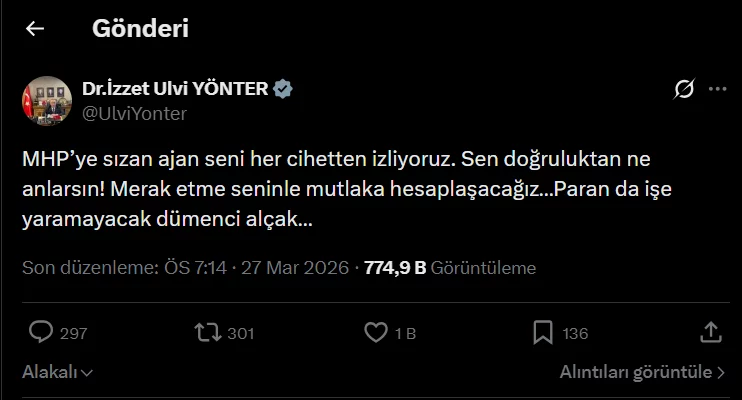Click the 297 replies count
The width and height of the screenshot is (742, 400).
click(74, 333)
